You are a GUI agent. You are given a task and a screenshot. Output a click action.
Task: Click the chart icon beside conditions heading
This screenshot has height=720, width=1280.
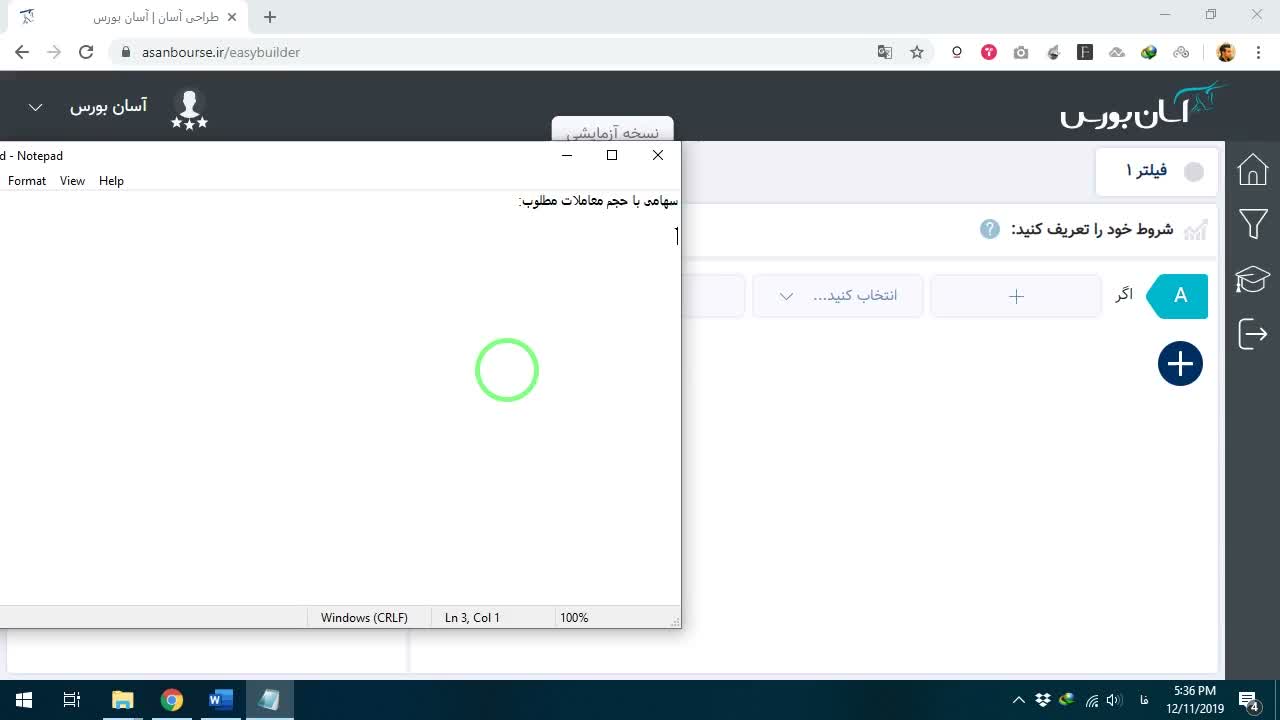(1196, 230)
